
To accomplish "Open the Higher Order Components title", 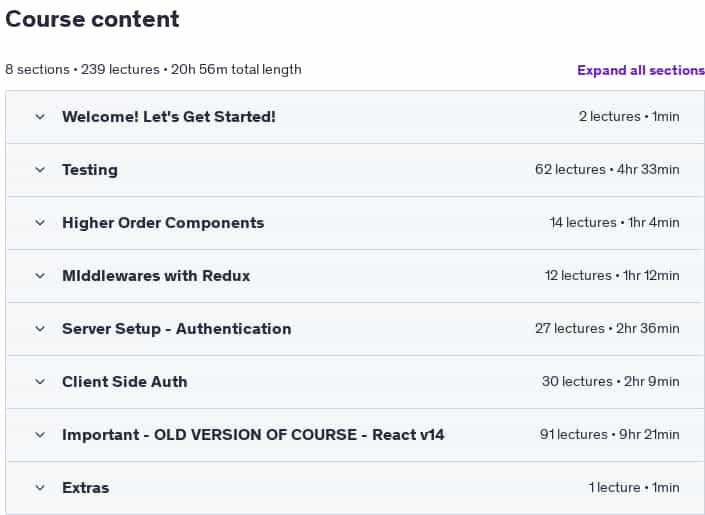I will (163, 223).
